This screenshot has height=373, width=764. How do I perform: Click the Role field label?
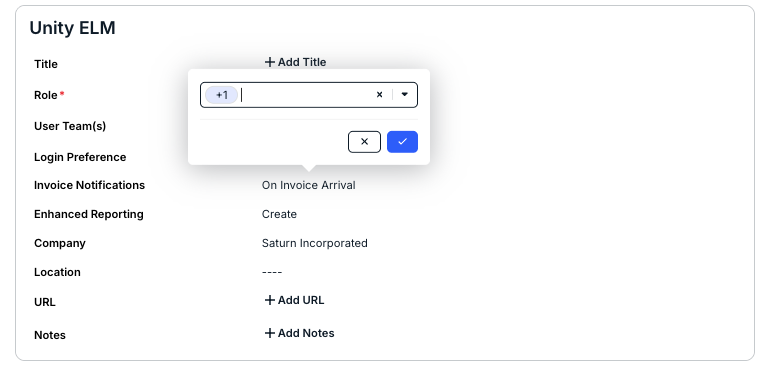coord(46,95)
